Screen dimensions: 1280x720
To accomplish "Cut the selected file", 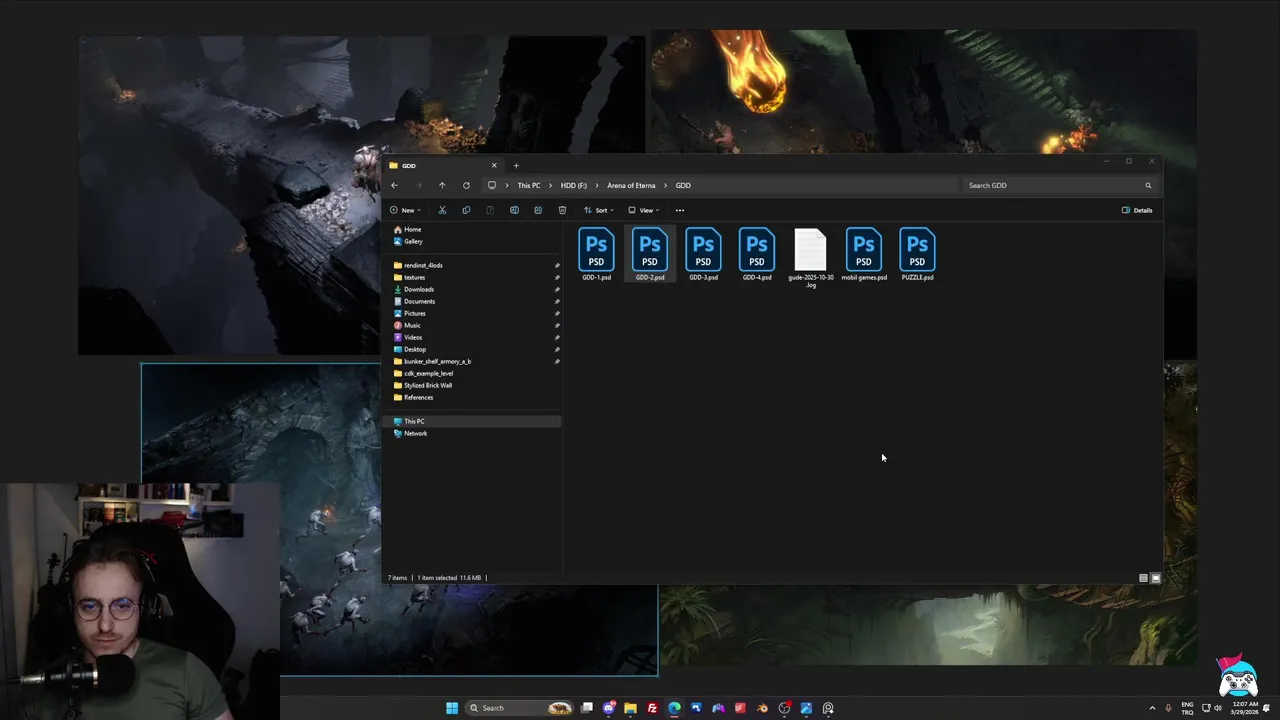I will click(442, 210).
